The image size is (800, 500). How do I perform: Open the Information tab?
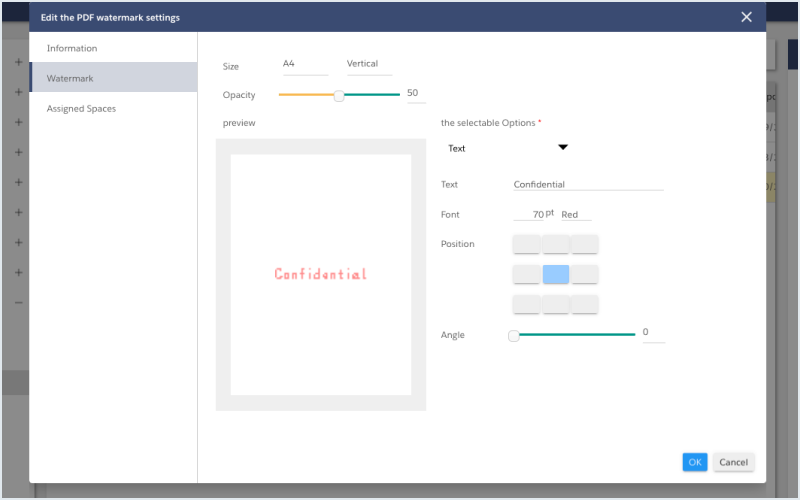click(113, 48)
